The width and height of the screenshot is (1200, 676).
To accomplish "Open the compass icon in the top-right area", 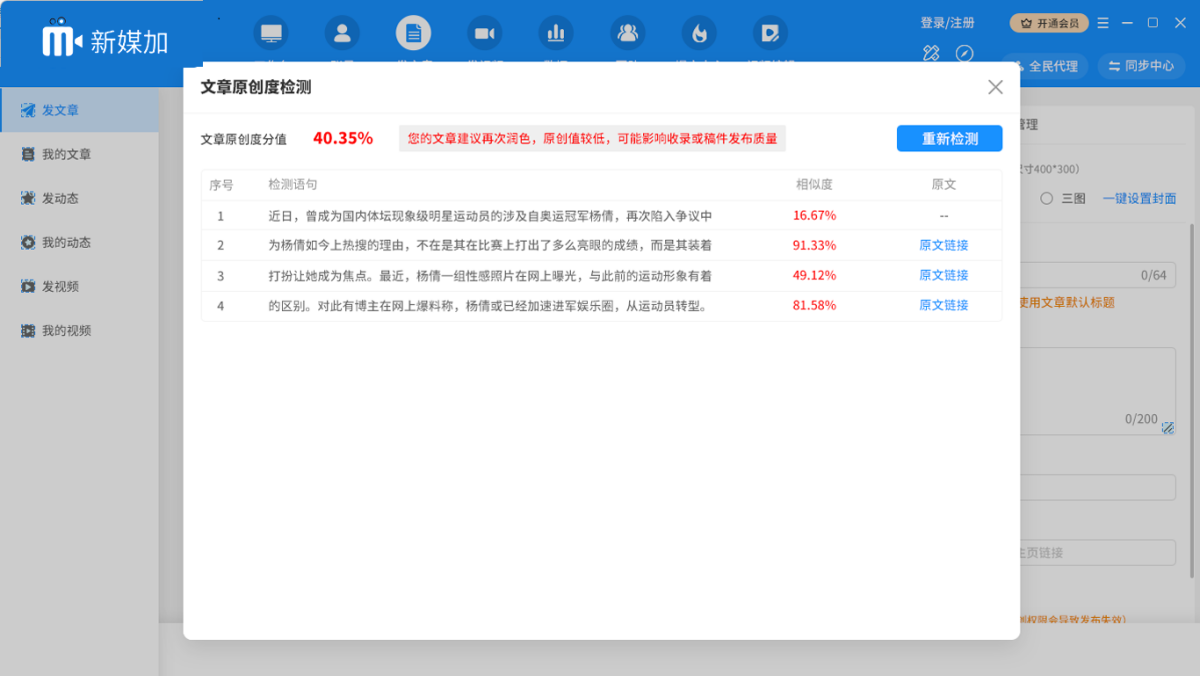I will pos(964,55).
